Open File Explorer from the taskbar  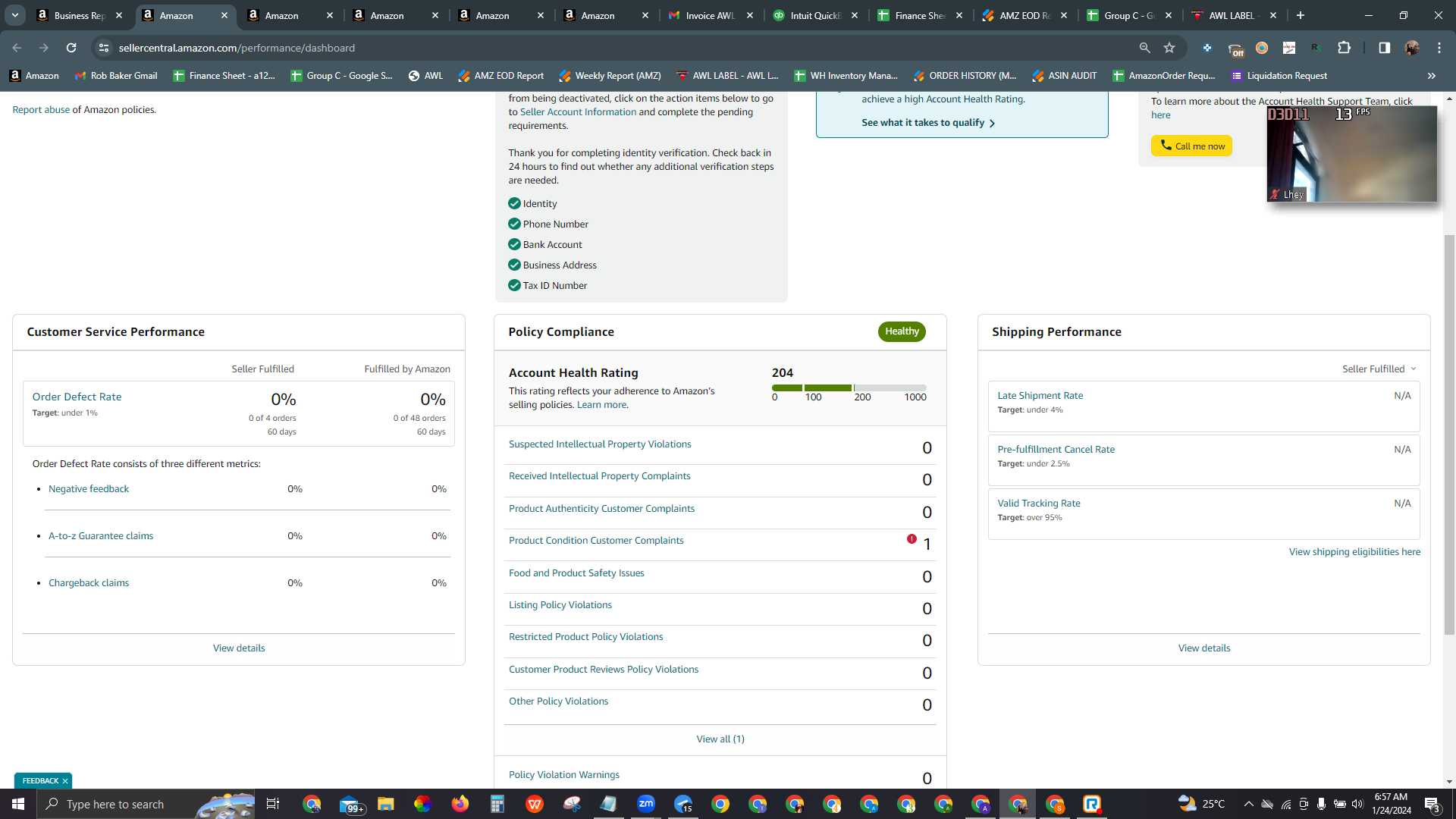click(385, 804)
